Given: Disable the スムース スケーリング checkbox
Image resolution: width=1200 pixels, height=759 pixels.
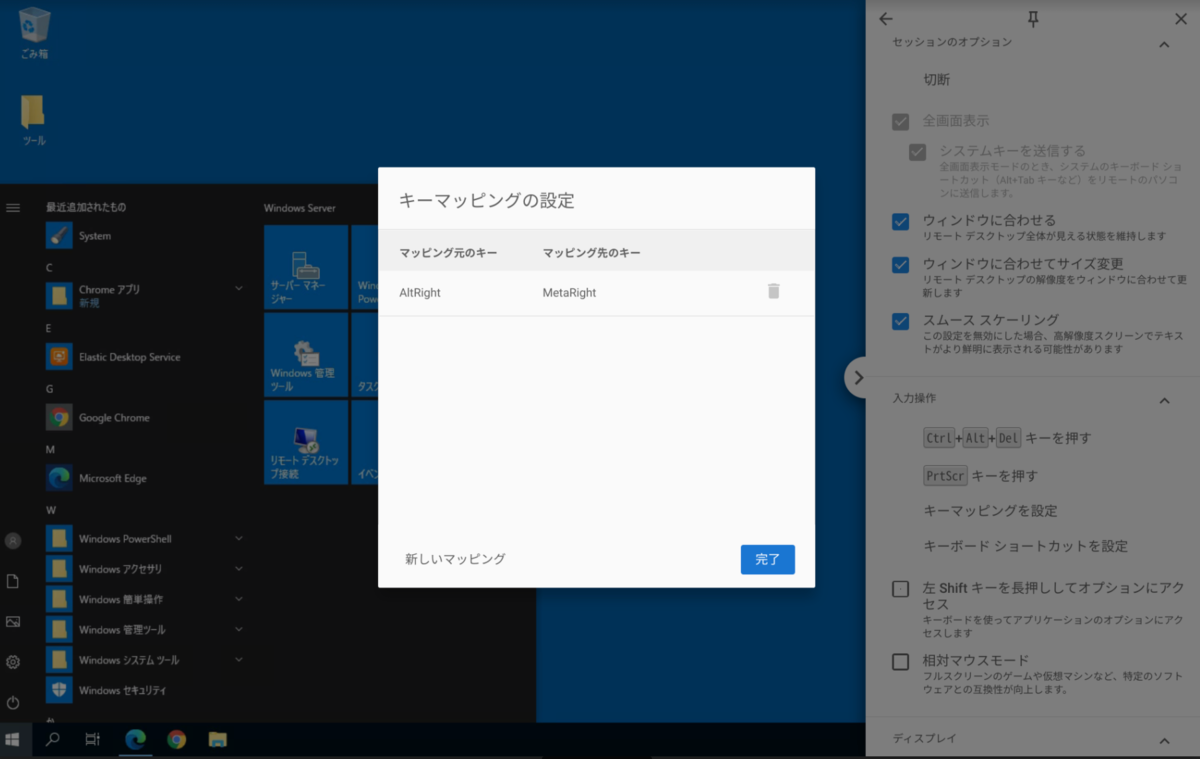Looking at the screenshot, I should point(899,321).
